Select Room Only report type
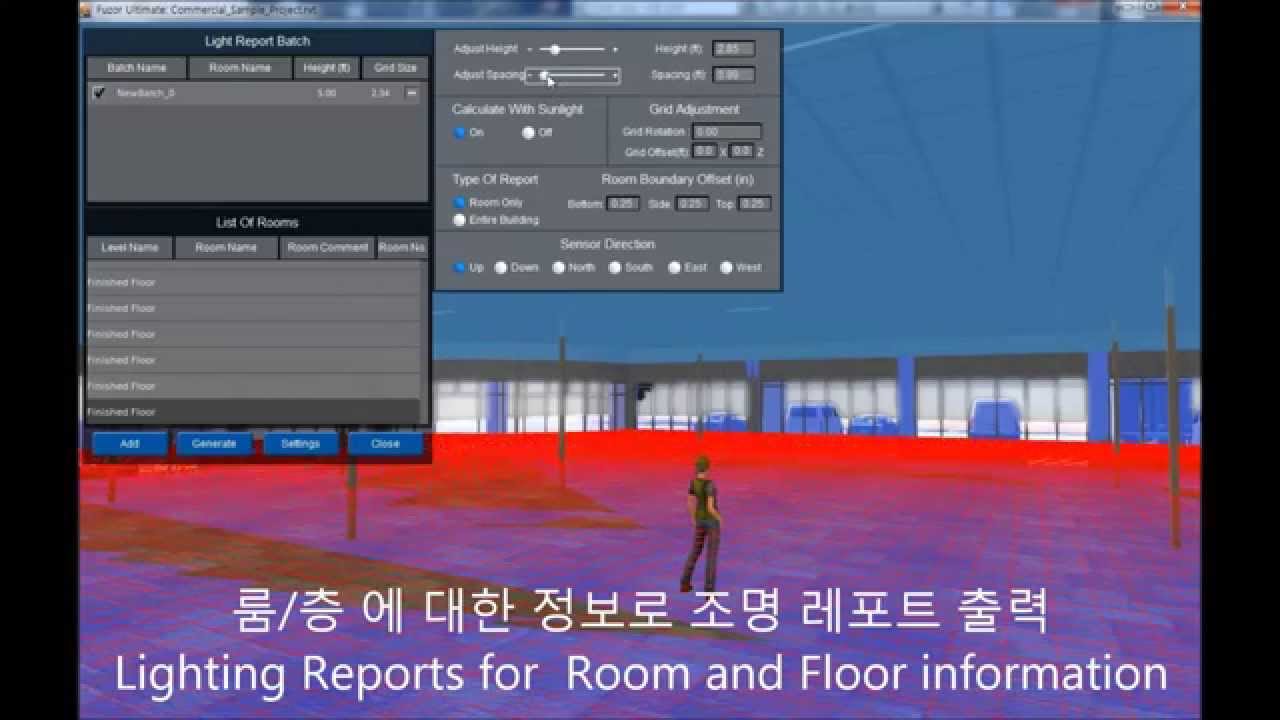The image size is (1280, 720). point(460,202)
